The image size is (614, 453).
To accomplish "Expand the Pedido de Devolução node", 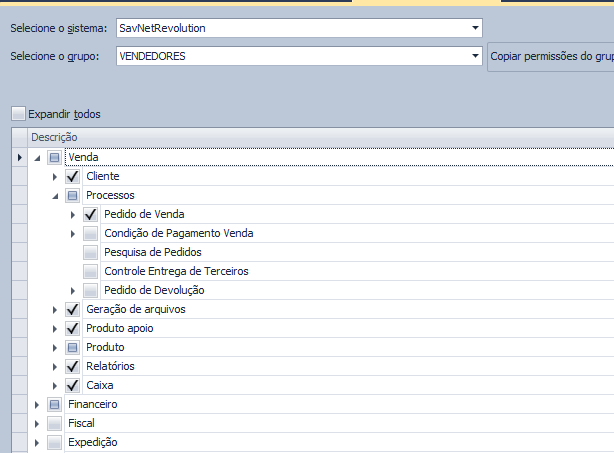I will tap(73, 291).
